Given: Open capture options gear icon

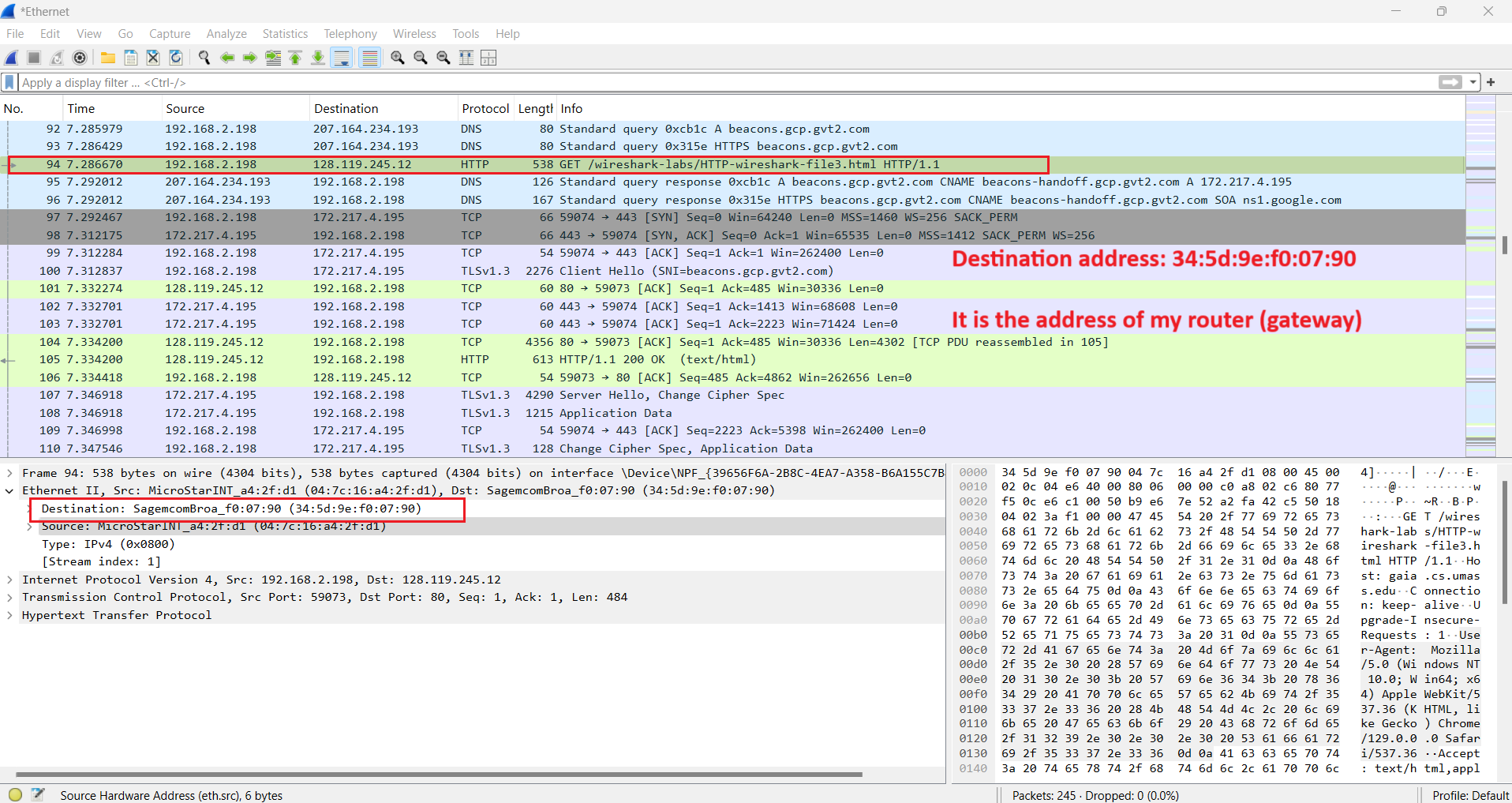Looking at the screenshot, I should point(80,58).
